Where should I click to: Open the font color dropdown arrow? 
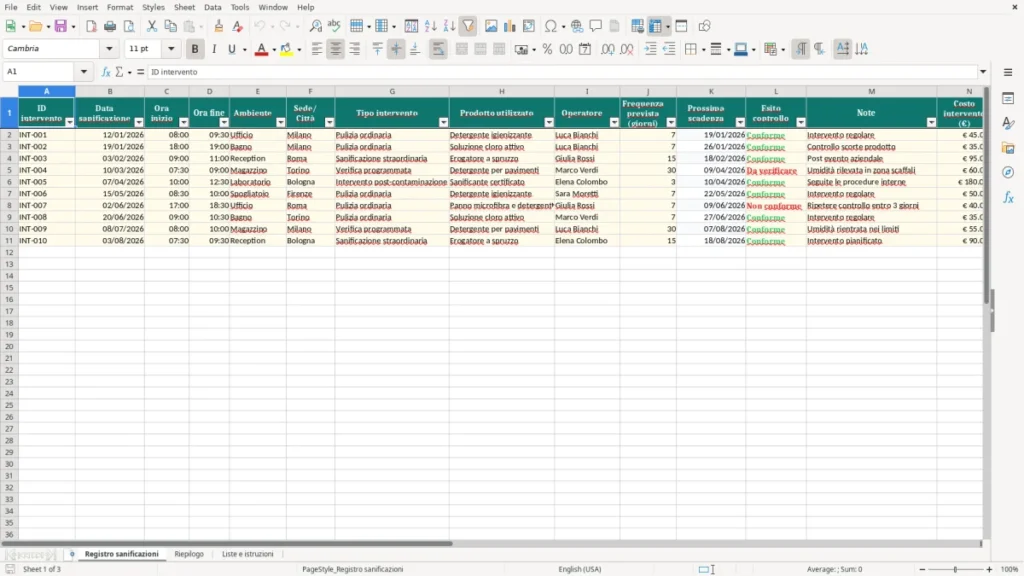click(274, 50)
